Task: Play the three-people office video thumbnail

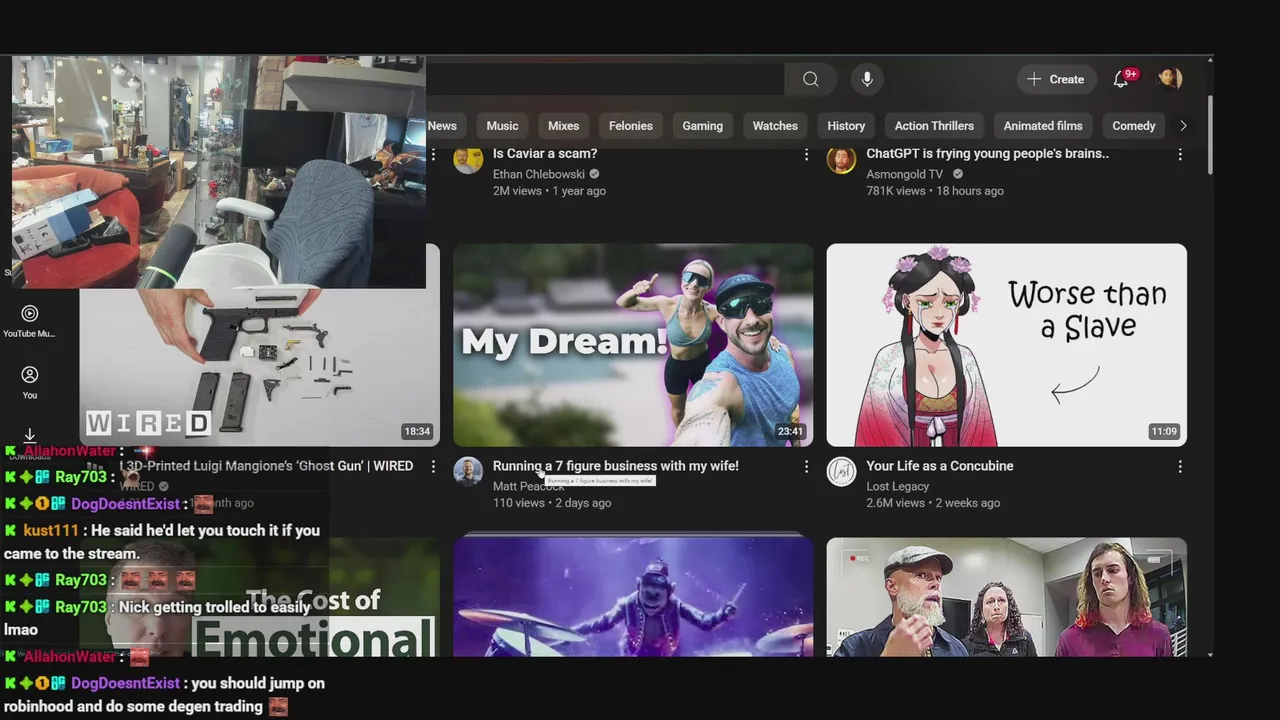Action: [x=1007, y=597]
